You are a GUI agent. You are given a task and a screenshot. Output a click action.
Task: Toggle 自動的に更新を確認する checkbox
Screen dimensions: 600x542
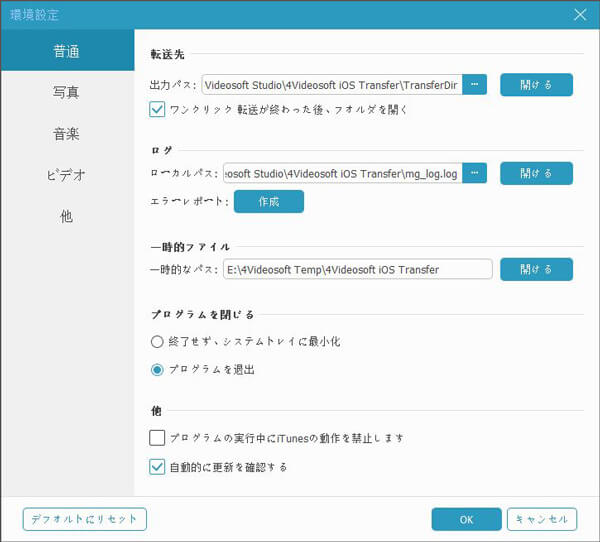[x=157, y=467]
